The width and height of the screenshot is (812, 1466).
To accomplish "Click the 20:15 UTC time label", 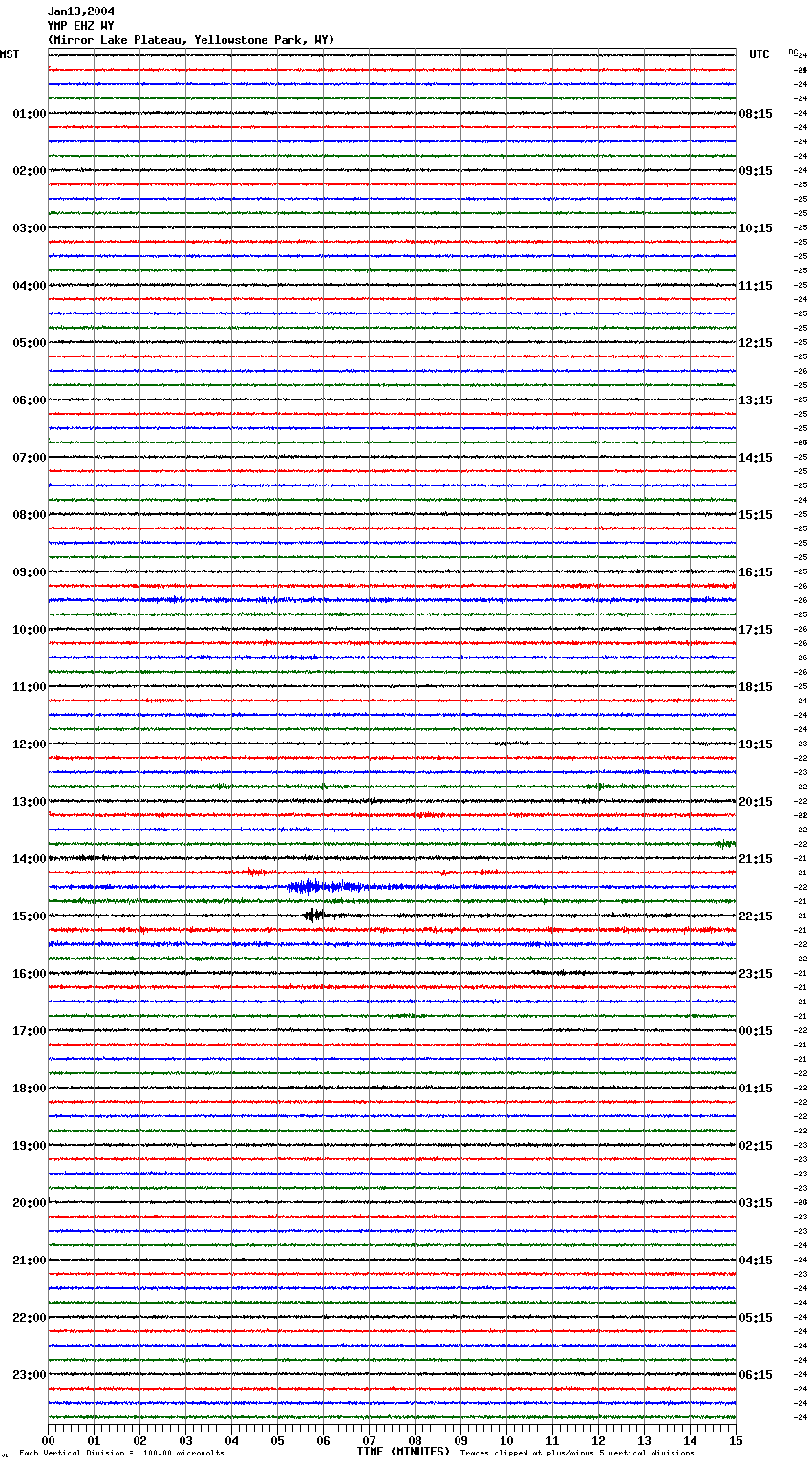I will pyautogui.click(x=756, y=802).
